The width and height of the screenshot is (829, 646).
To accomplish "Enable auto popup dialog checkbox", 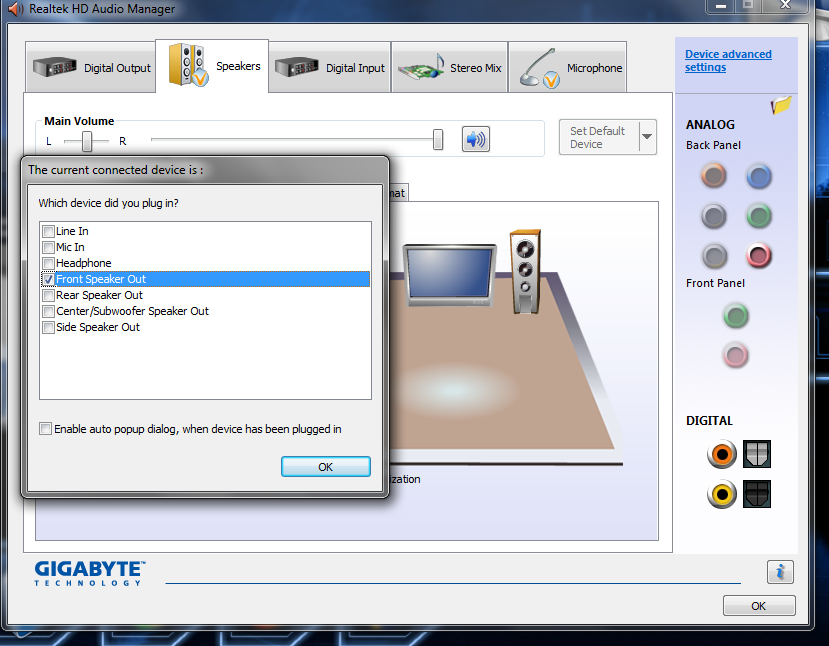I will pyautogui.click(x=45, y=429).
